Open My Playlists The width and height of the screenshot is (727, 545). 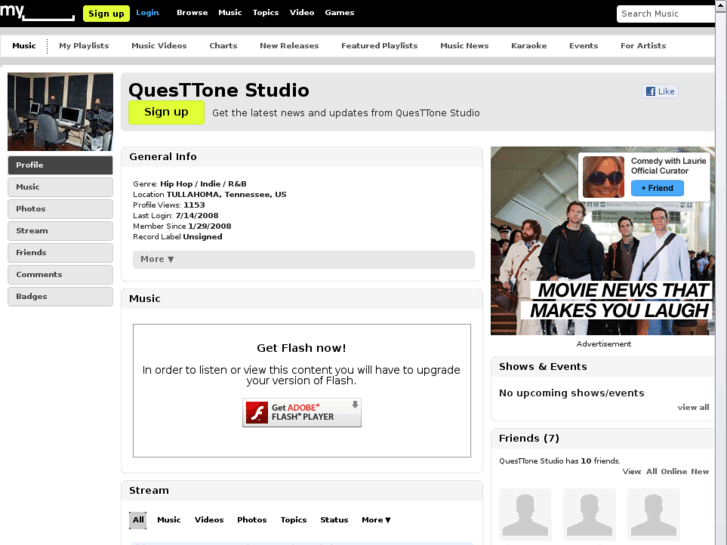coord(84,45)
